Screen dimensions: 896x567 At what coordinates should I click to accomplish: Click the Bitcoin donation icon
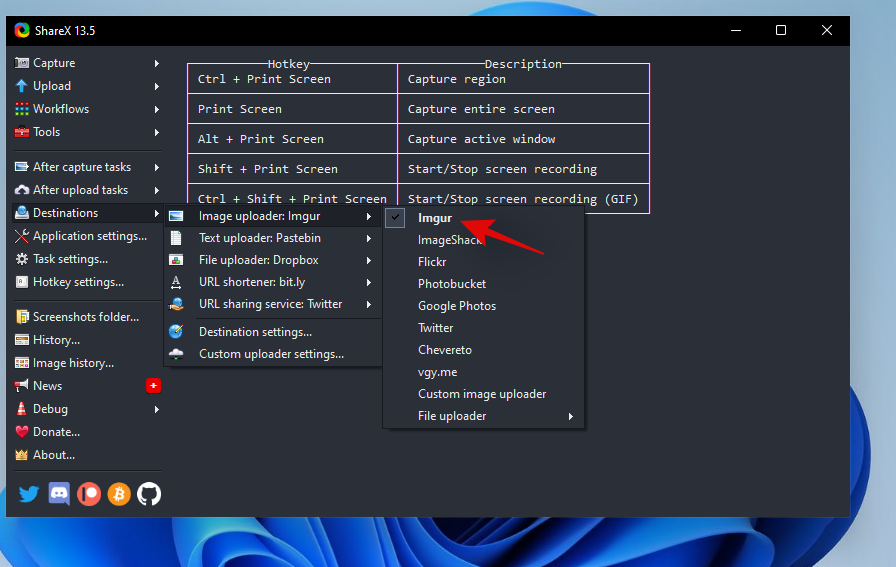coord(119,494)
